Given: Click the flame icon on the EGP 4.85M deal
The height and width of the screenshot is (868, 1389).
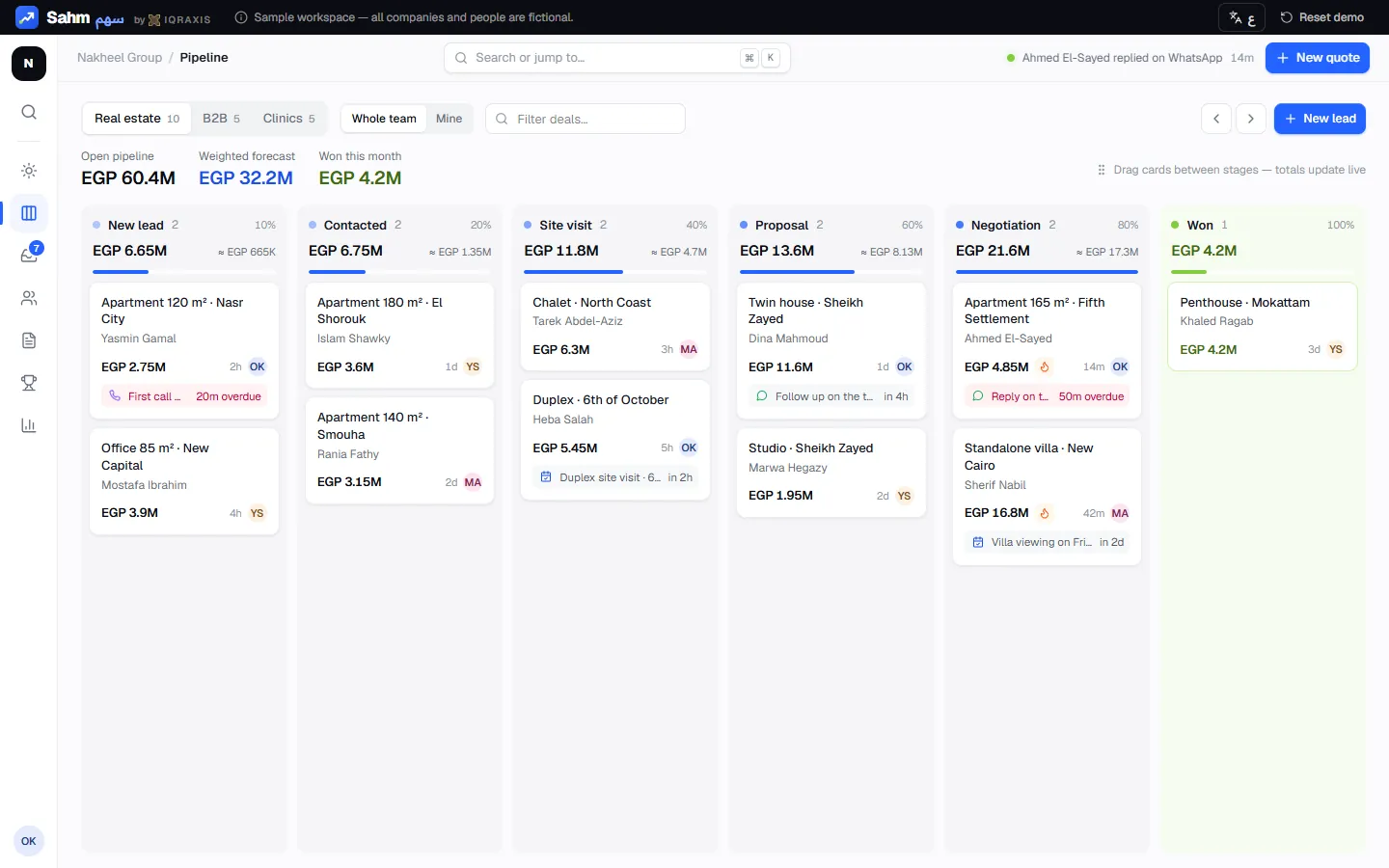Looking at the screenshot, I should pos(1045,367).
